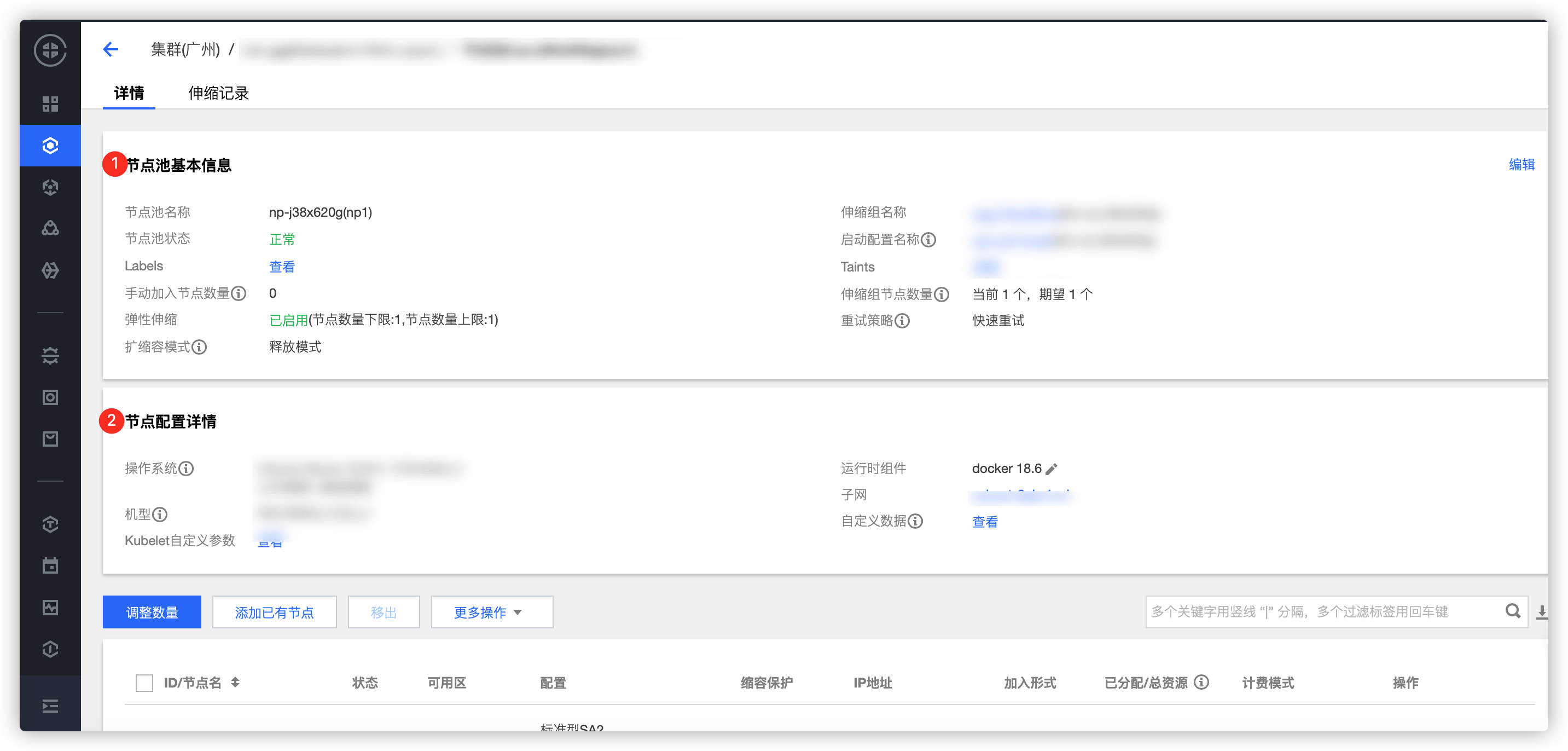Click the 编辑 link in basic info
Viewport: 1568px width, 751px height.
pos(1521,164)
